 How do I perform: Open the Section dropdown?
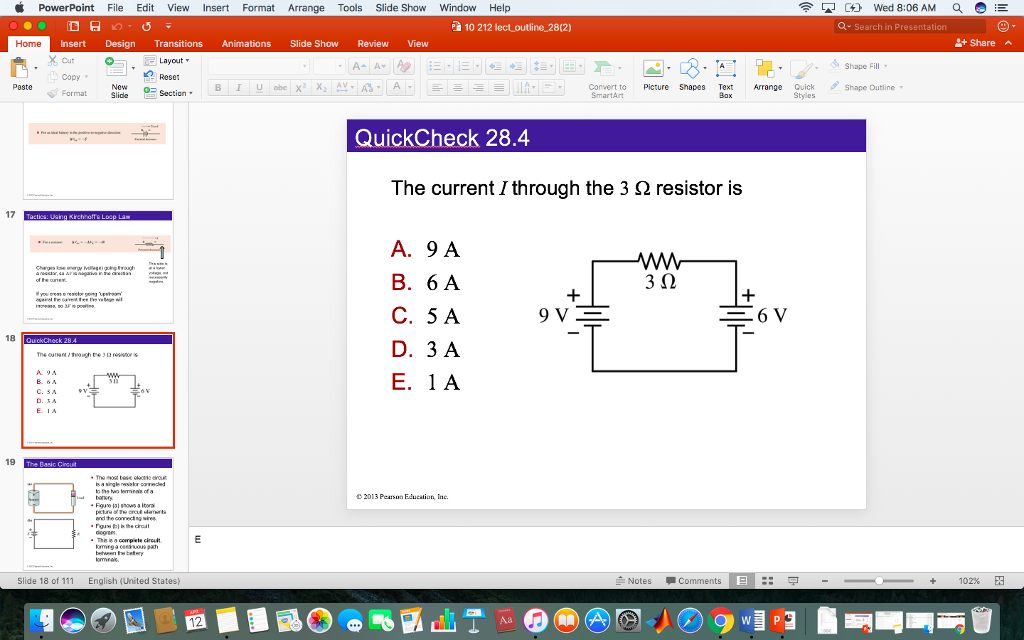[x=172, y=92]
